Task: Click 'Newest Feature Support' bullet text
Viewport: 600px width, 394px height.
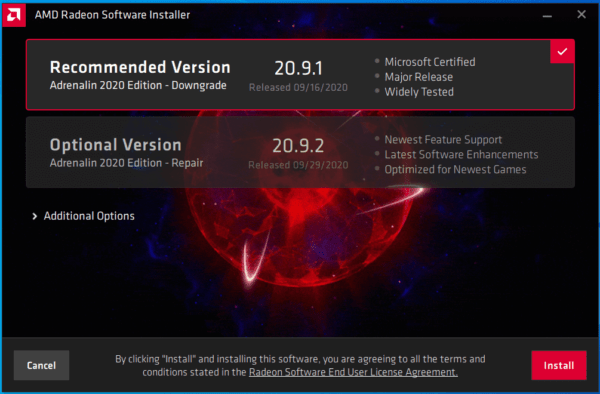Action: [x=443, y=140]
